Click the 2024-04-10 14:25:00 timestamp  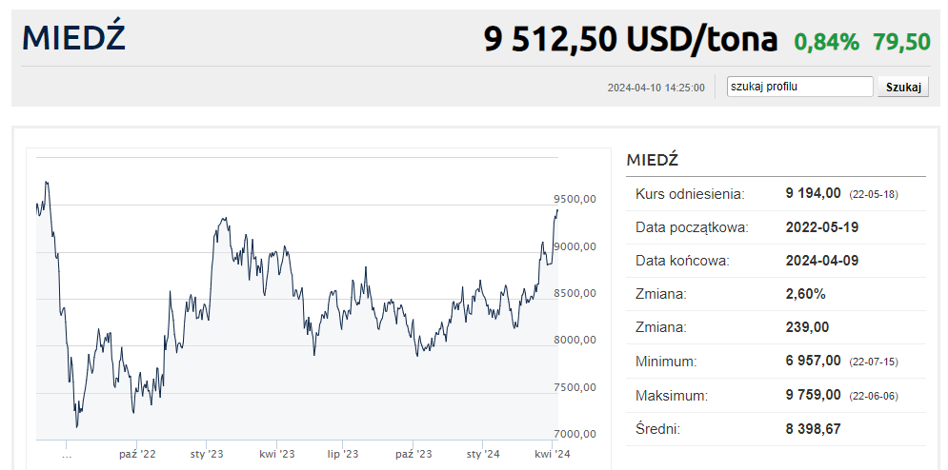tap(656, 88)
